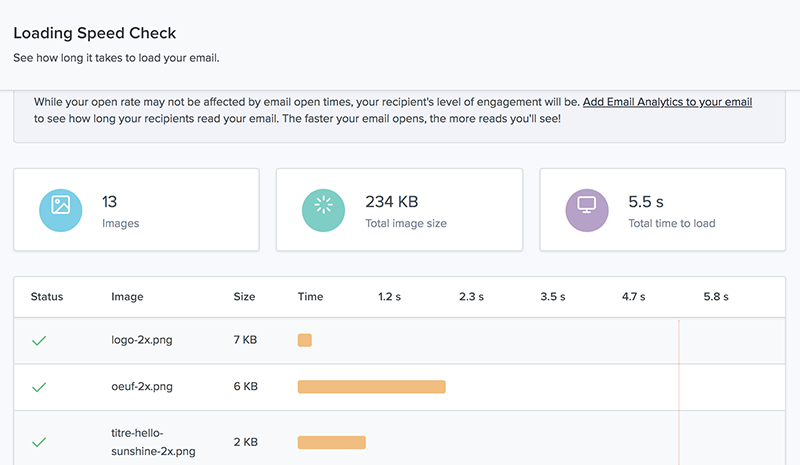
Task: Click checkmark beside titre-hello-sunshine-2x.png
Action: click(39, 441)
